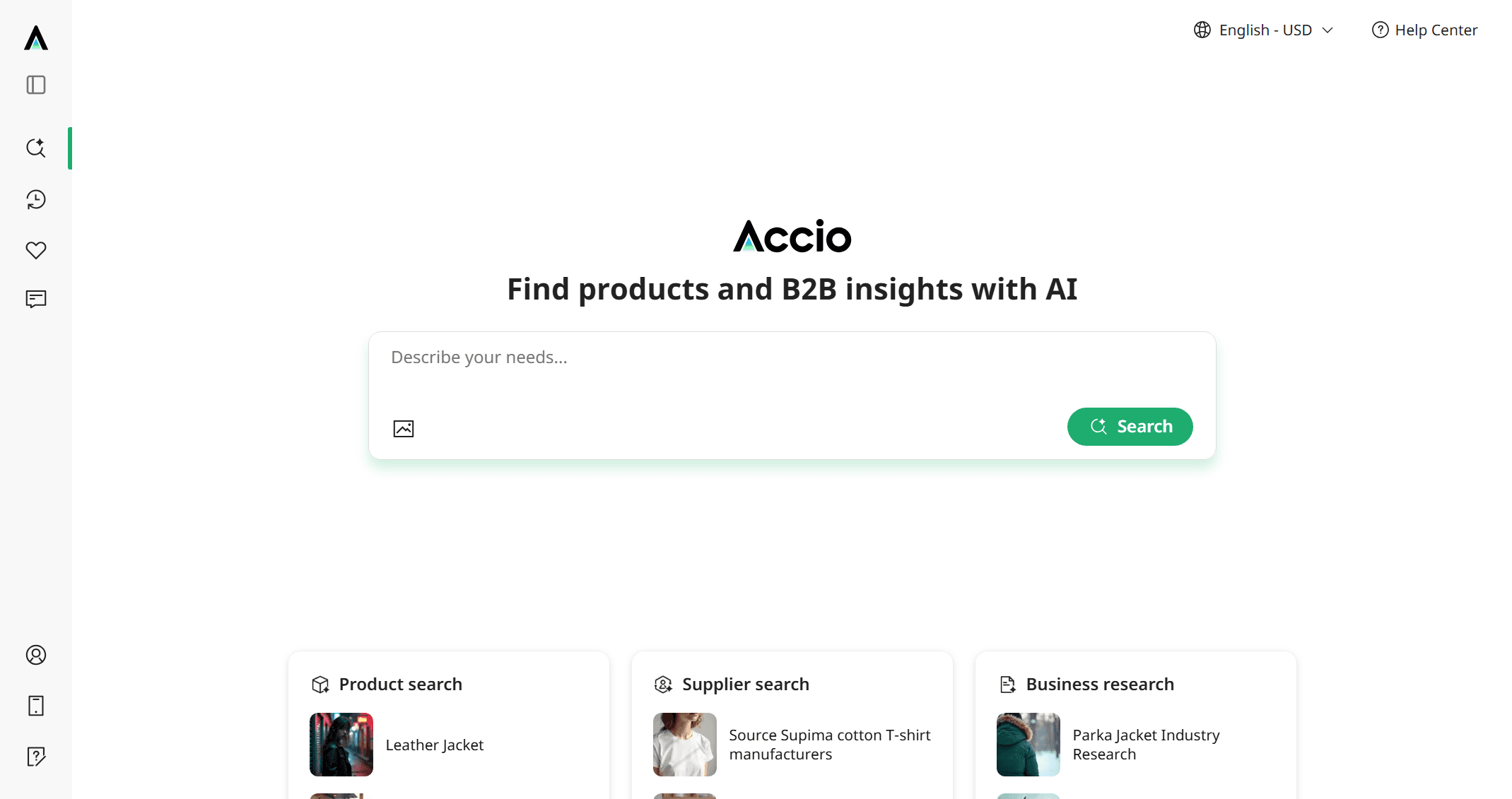The image size is (1512, 799).
Task: Click the Accio logo in the sidebar
Action: [x=36, y=37]
